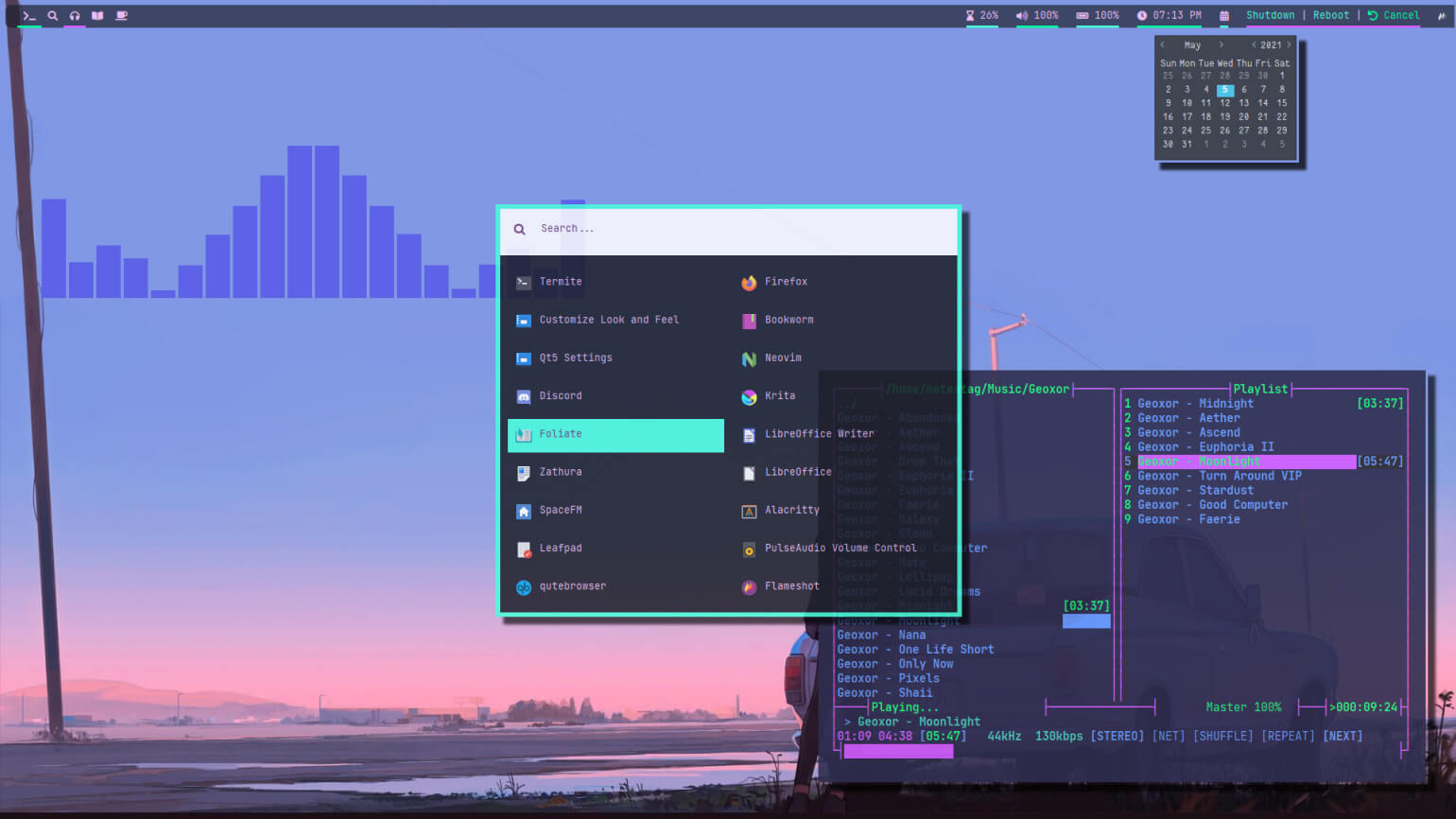The width and height of the screenshot is (1456, 819).
Task: Click the Shutdown button
Action: (x=1270, y=15)
